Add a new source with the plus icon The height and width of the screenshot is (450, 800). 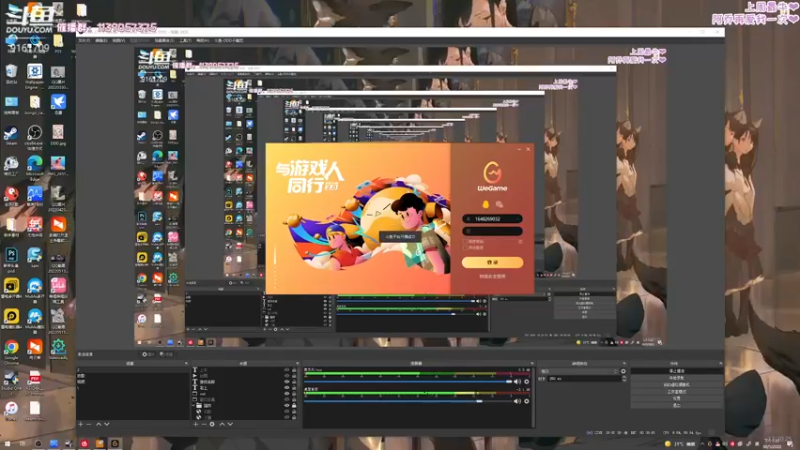[195, 424]
